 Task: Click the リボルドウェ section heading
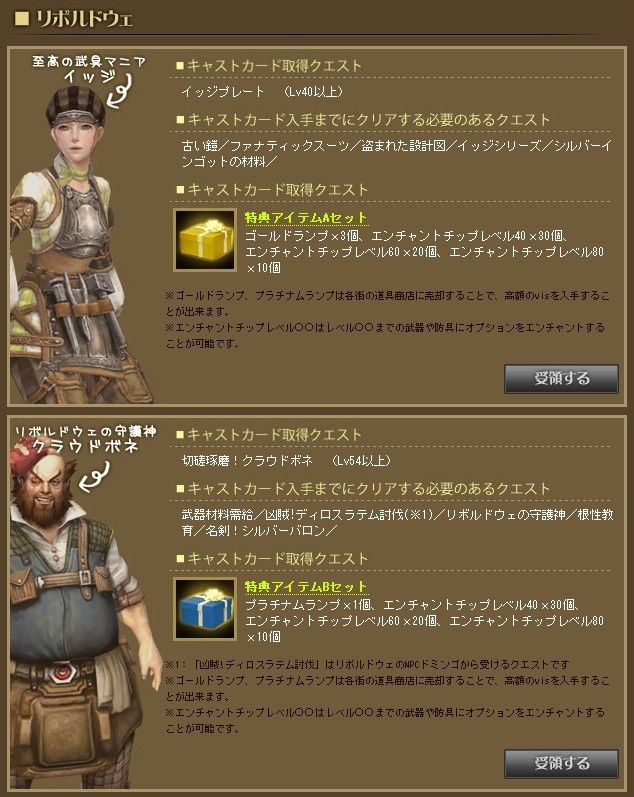[x=84, y=19]
